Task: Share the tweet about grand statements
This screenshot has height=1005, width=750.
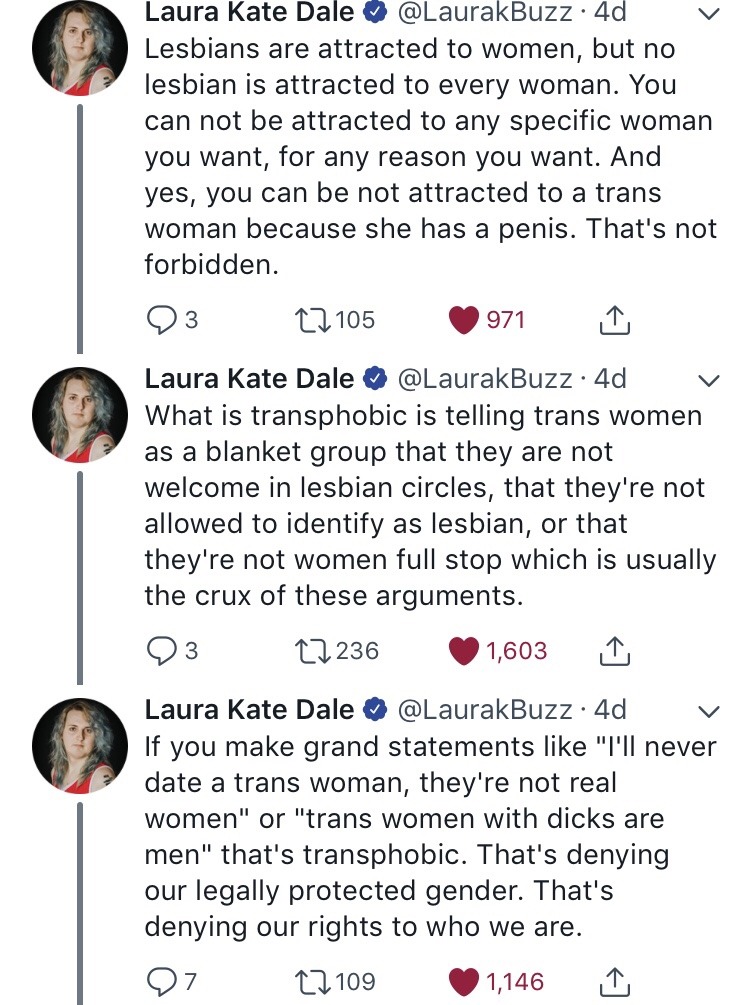Action: pyautogui.click(x=612, y=982)
